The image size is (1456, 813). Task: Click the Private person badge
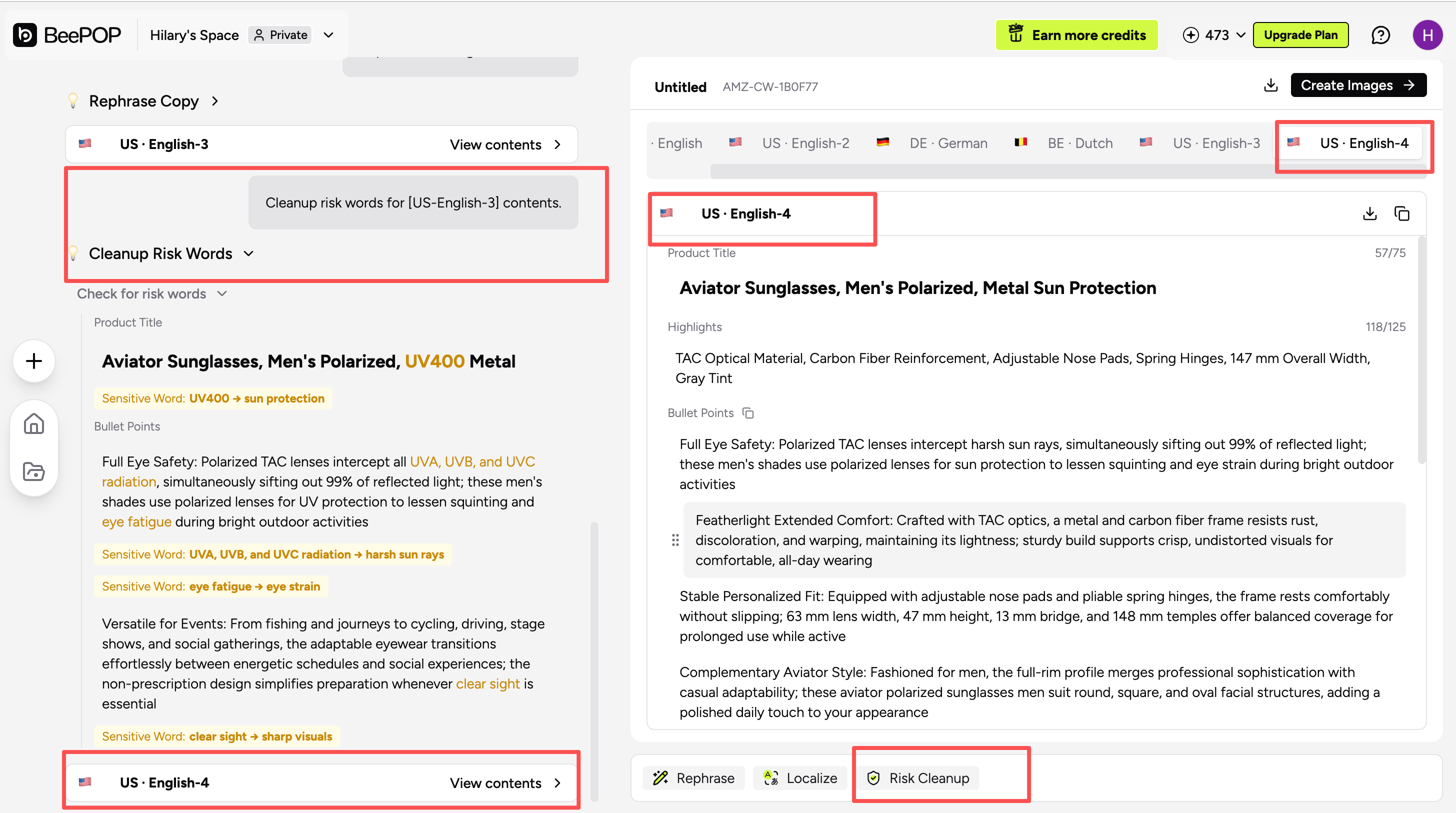pos(281,35)
